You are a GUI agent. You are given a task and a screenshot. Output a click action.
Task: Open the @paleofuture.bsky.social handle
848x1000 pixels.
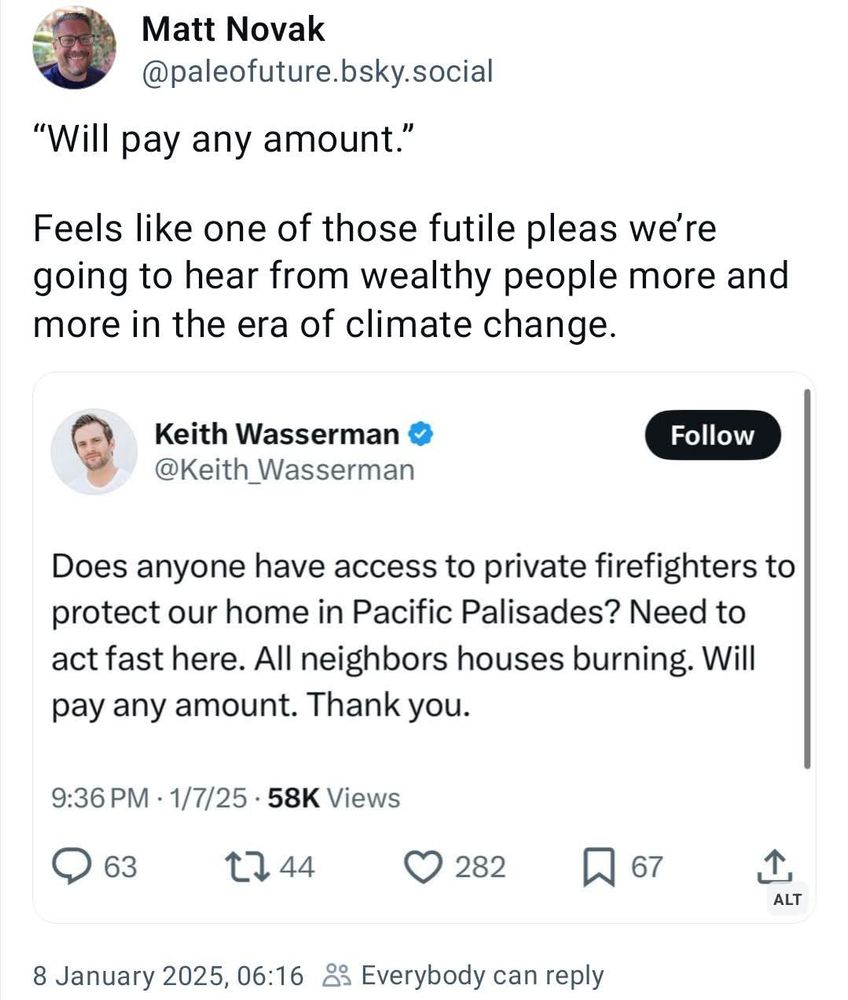click(x=318, y=72)
